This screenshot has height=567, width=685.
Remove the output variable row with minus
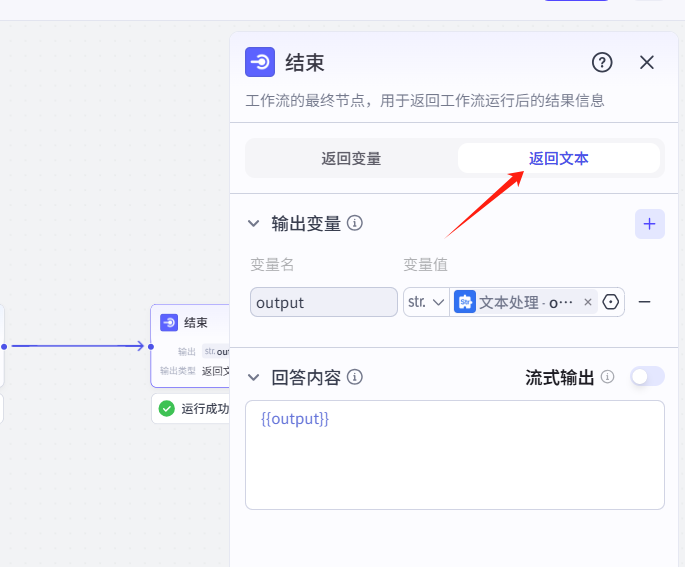click(645, 302)
